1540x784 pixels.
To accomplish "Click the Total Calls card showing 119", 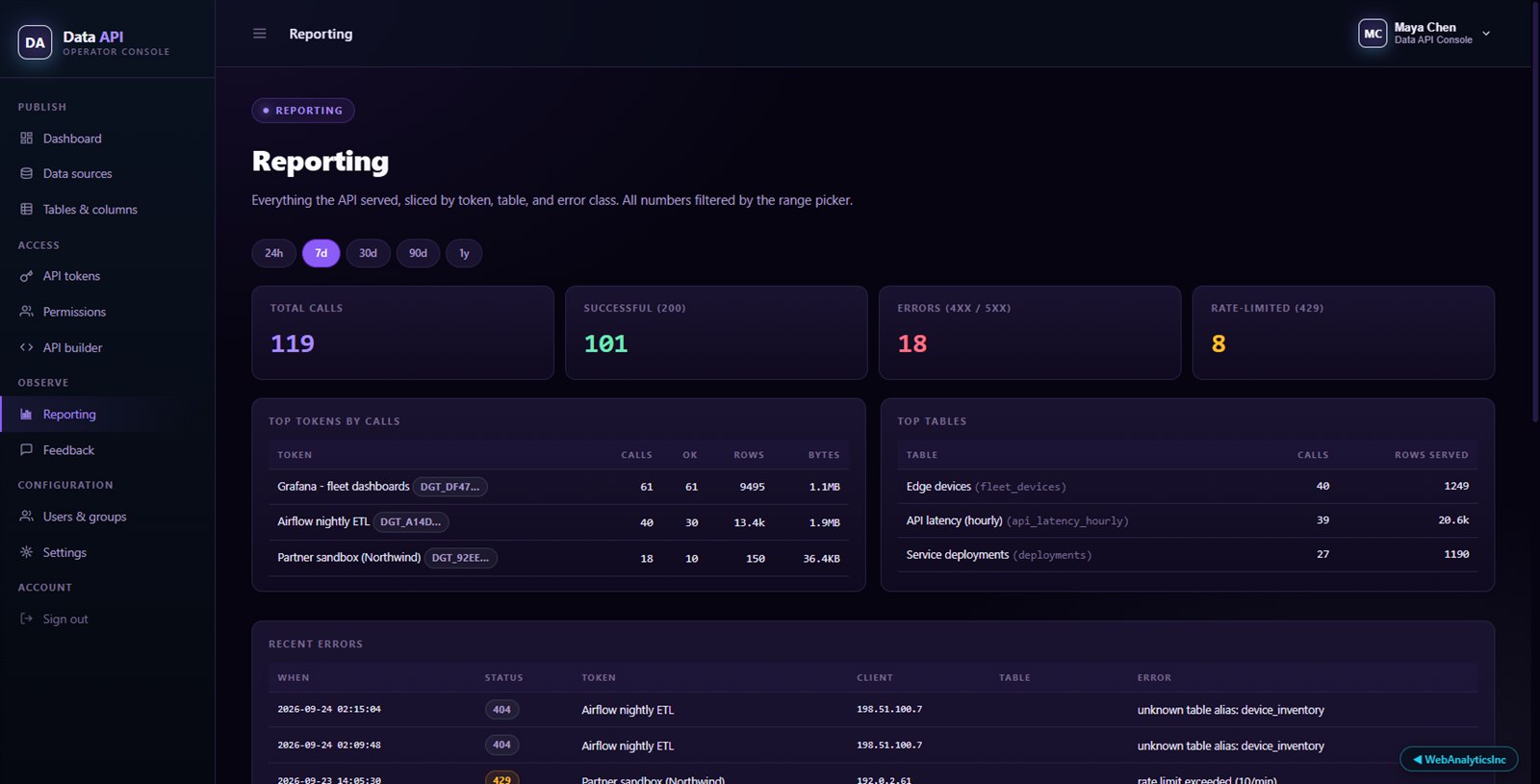I will 402,333.
